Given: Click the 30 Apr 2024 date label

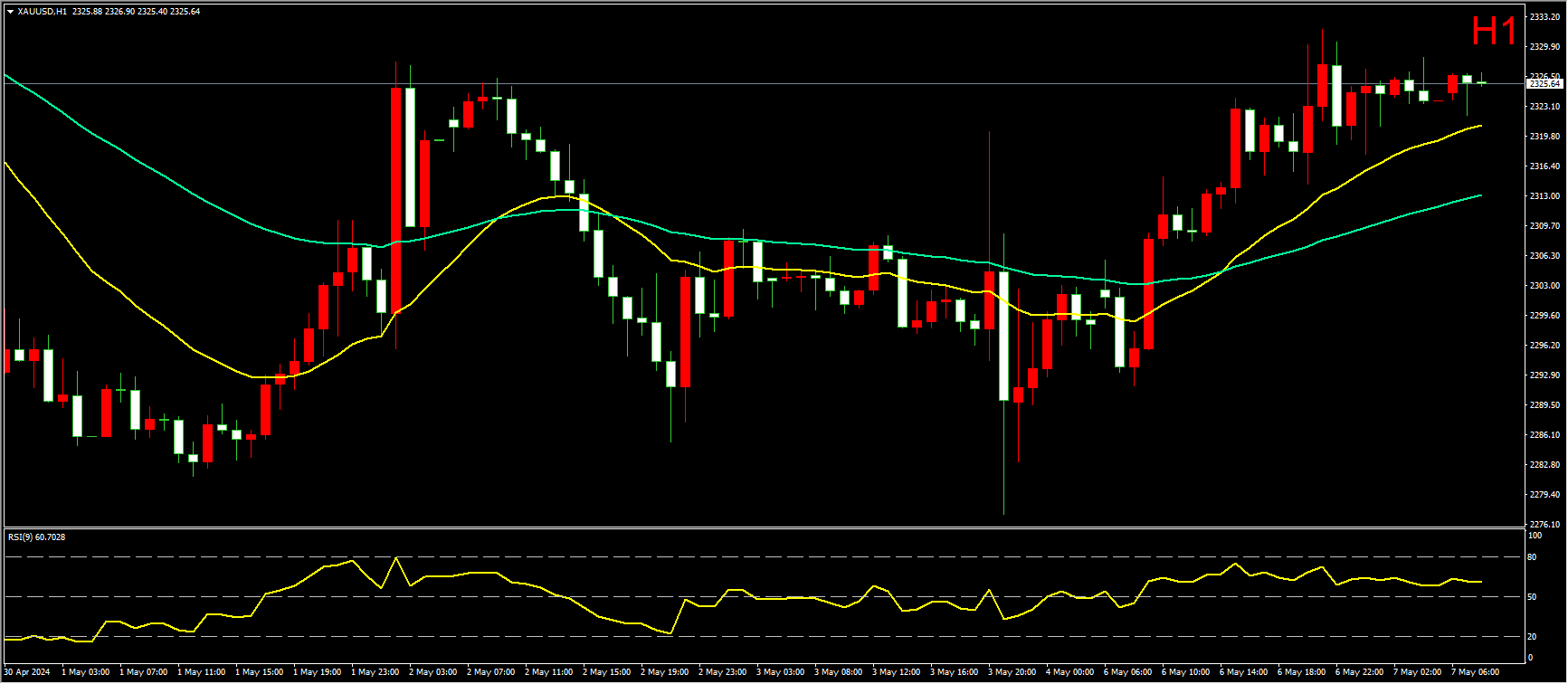Looking at the screenshot, I should 26,672.
